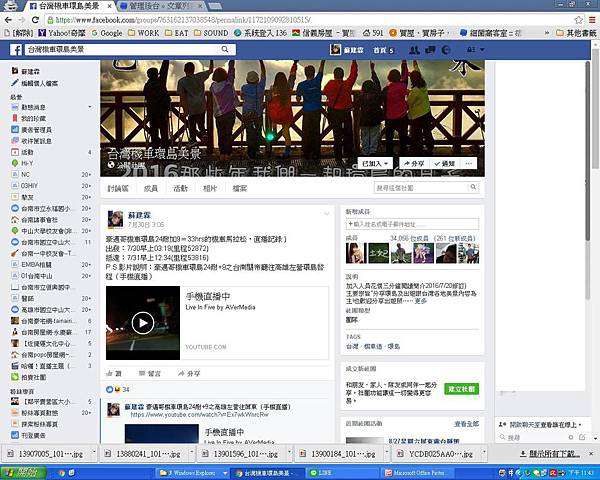This screenshot has height=480, width=600.
Task: Click the 分享 button on the cover
Action: point(414,163)
